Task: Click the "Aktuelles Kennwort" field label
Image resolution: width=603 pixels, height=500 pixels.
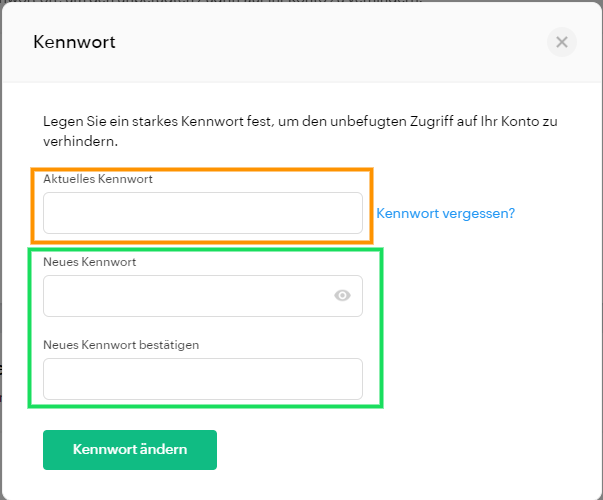Action: click(98, 179)
